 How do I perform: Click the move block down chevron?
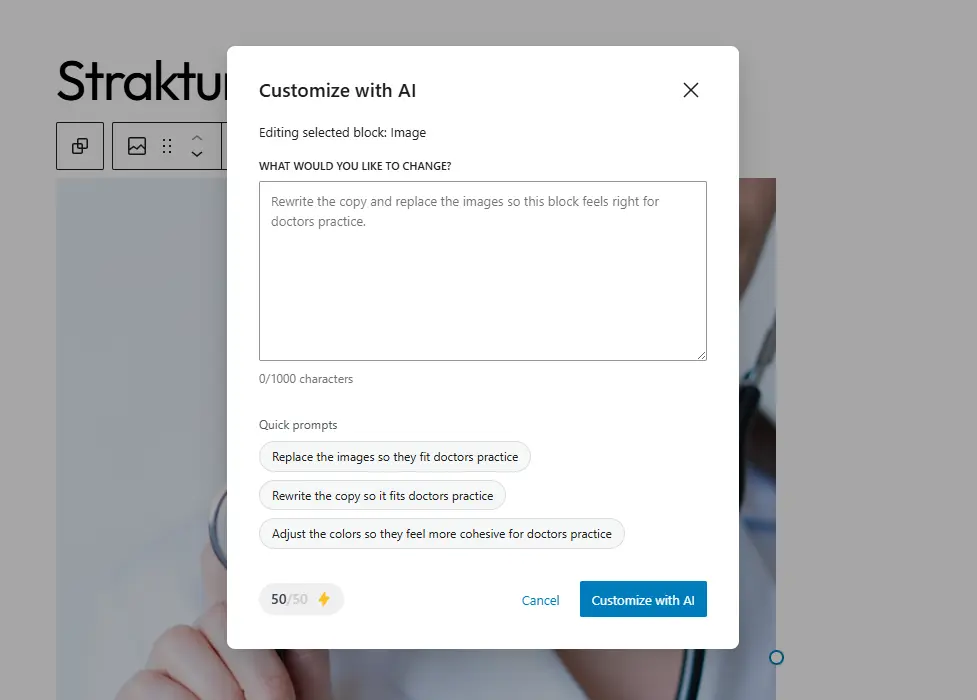point(197,155)
